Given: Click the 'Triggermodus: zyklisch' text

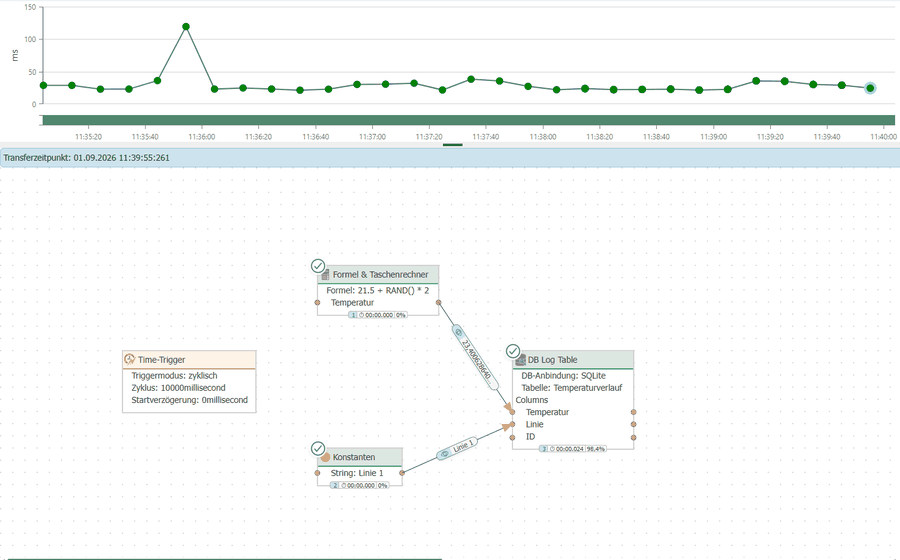Looking at the screenshot, I should coord(174,376).
